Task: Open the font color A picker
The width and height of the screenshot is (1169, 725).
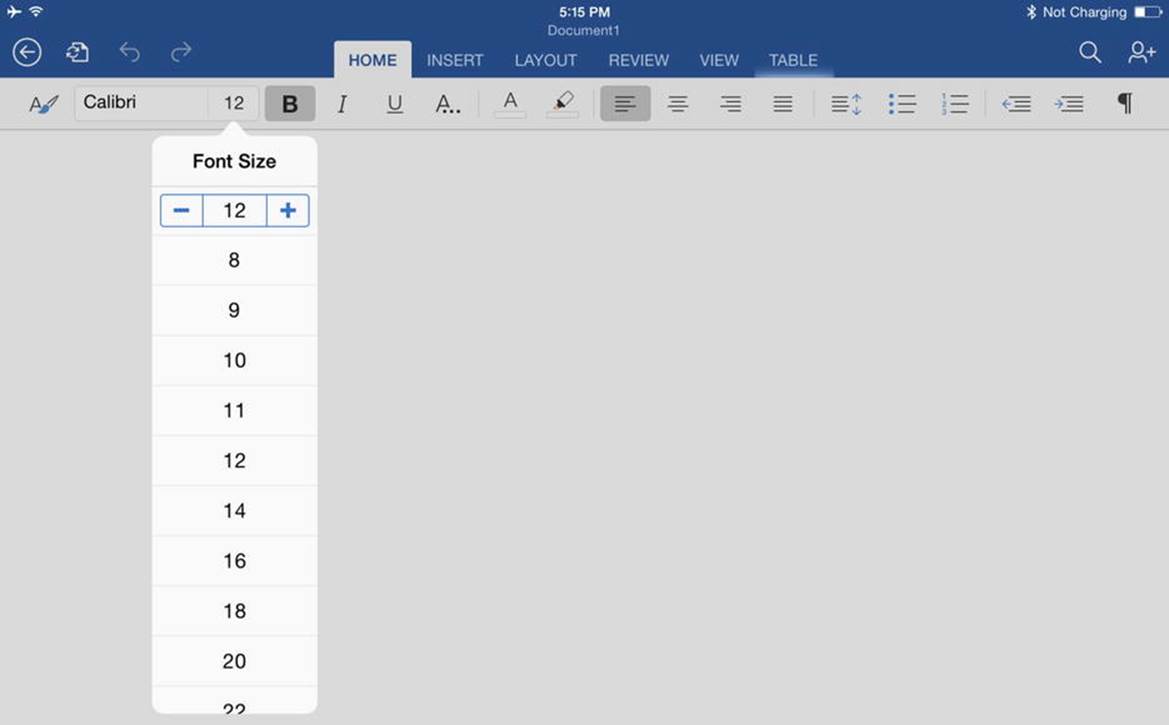Action: point(511,103)
